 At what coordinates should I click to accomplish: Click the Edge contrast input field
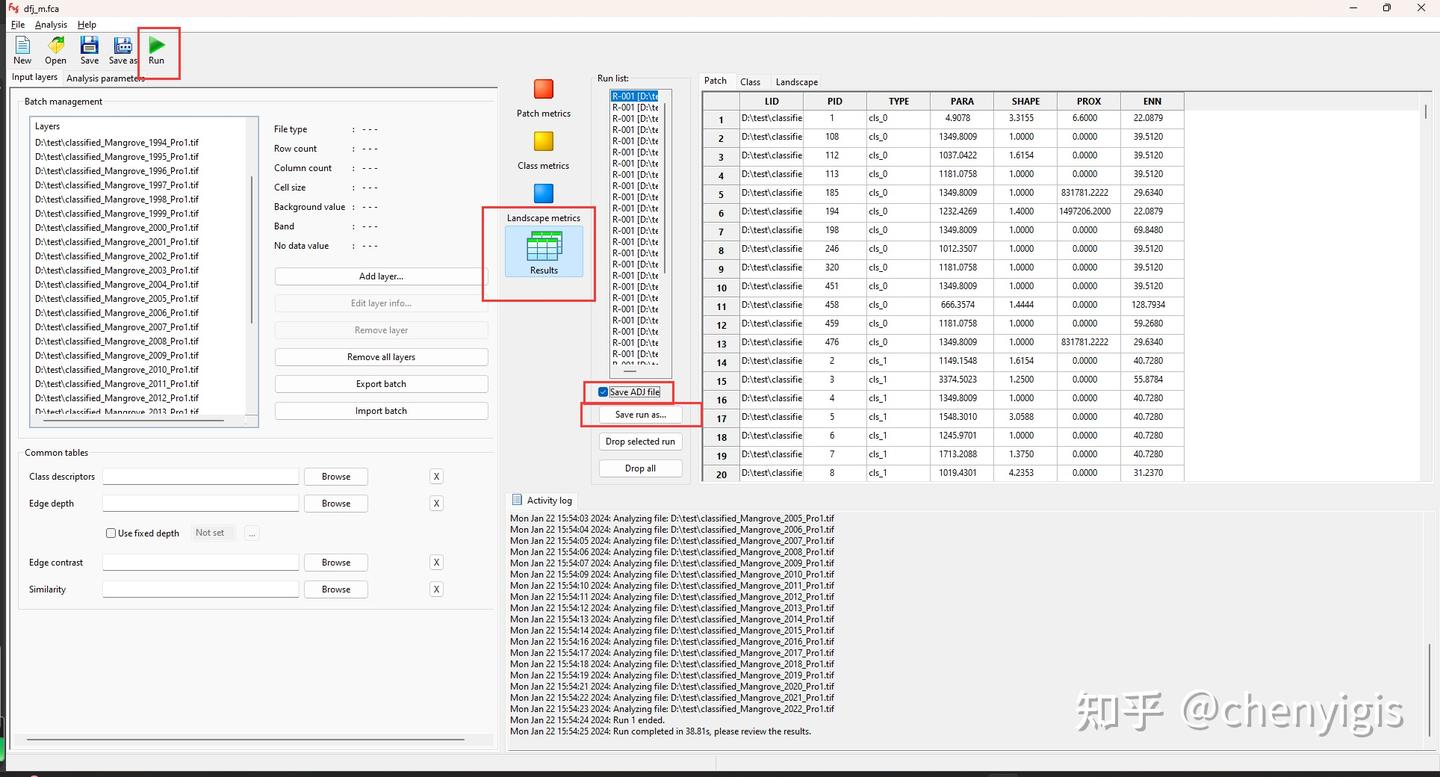(201, 563)
